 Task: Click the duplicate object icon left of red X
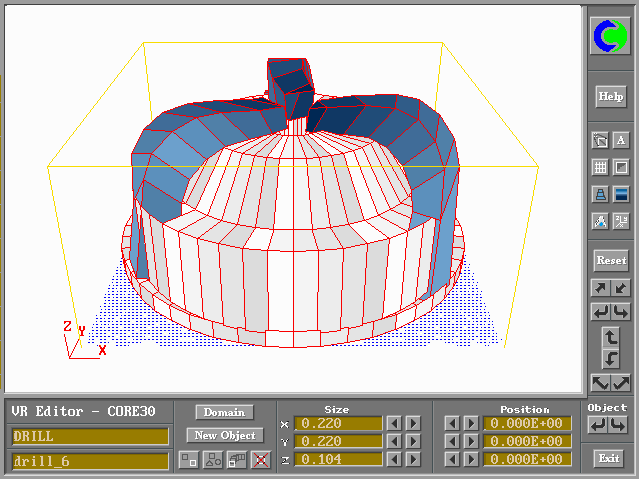coord(237,459)
